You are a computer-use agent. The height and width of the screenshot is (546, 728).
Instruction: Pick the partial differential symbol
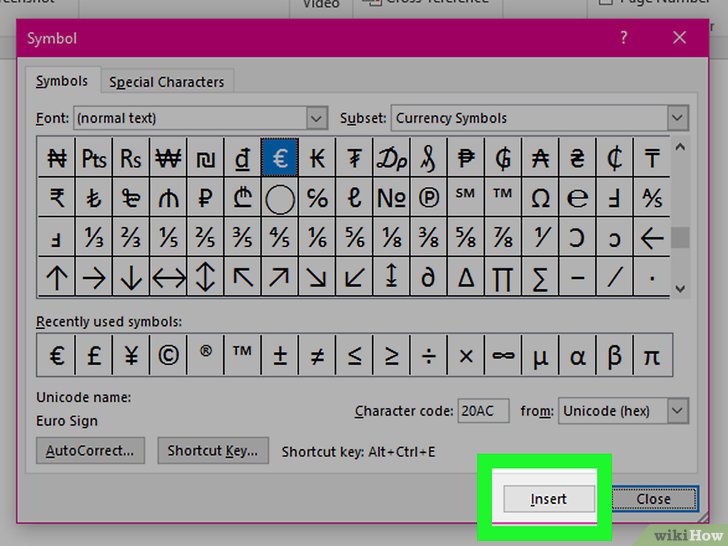pos(429,277)
